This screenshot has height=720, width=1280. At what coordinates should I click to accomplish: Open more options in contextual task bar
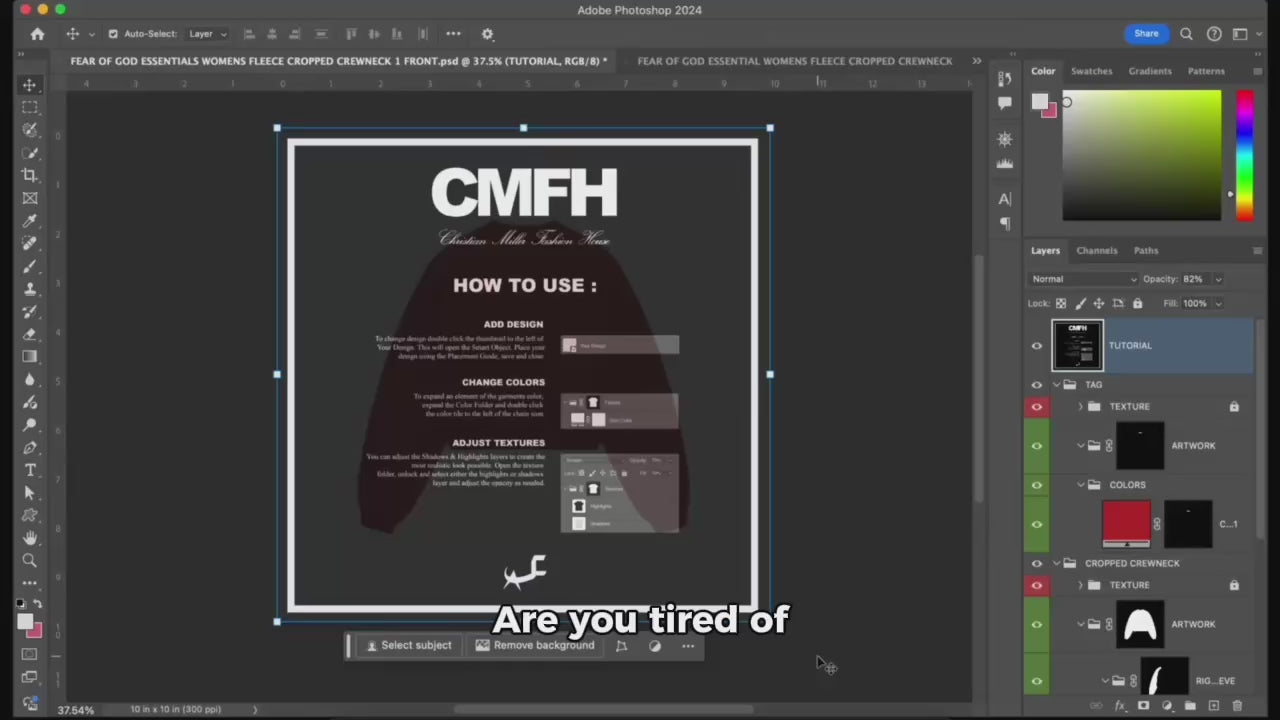click(x=688, y=646)
